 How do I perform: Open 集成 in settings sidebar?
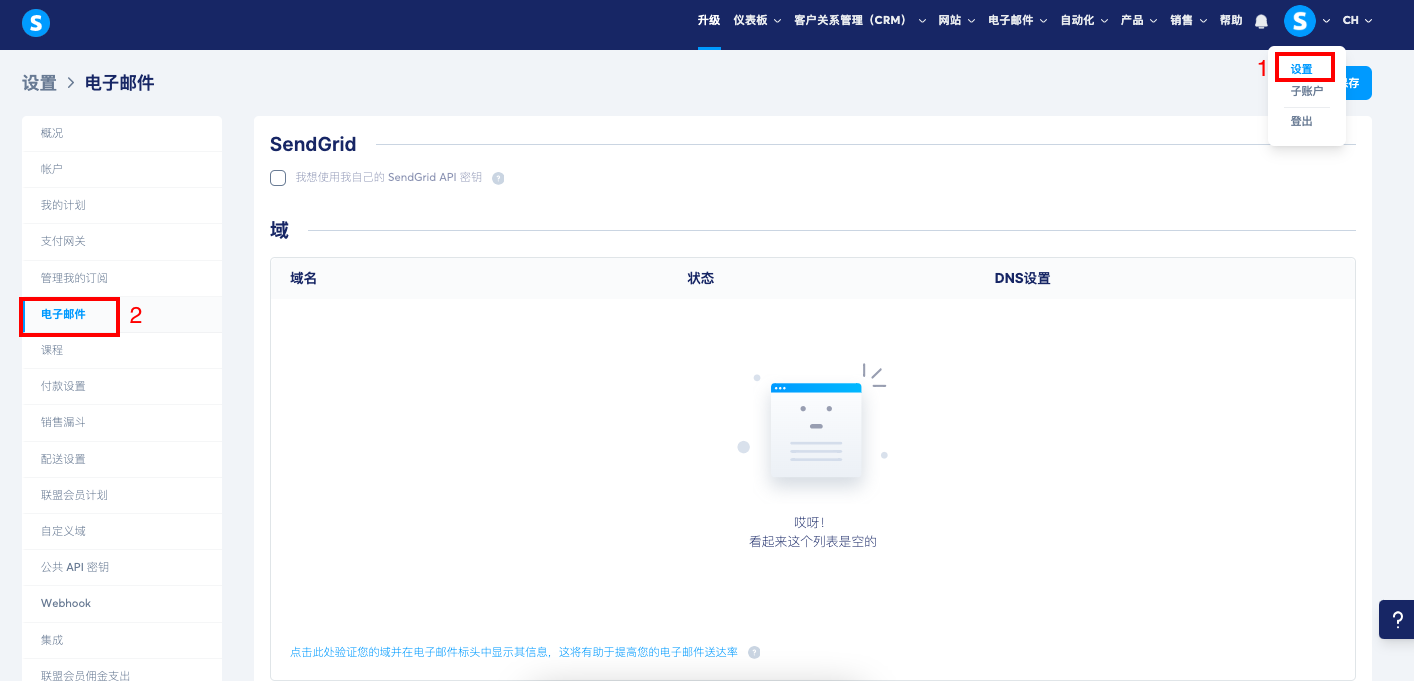(122, 639)
